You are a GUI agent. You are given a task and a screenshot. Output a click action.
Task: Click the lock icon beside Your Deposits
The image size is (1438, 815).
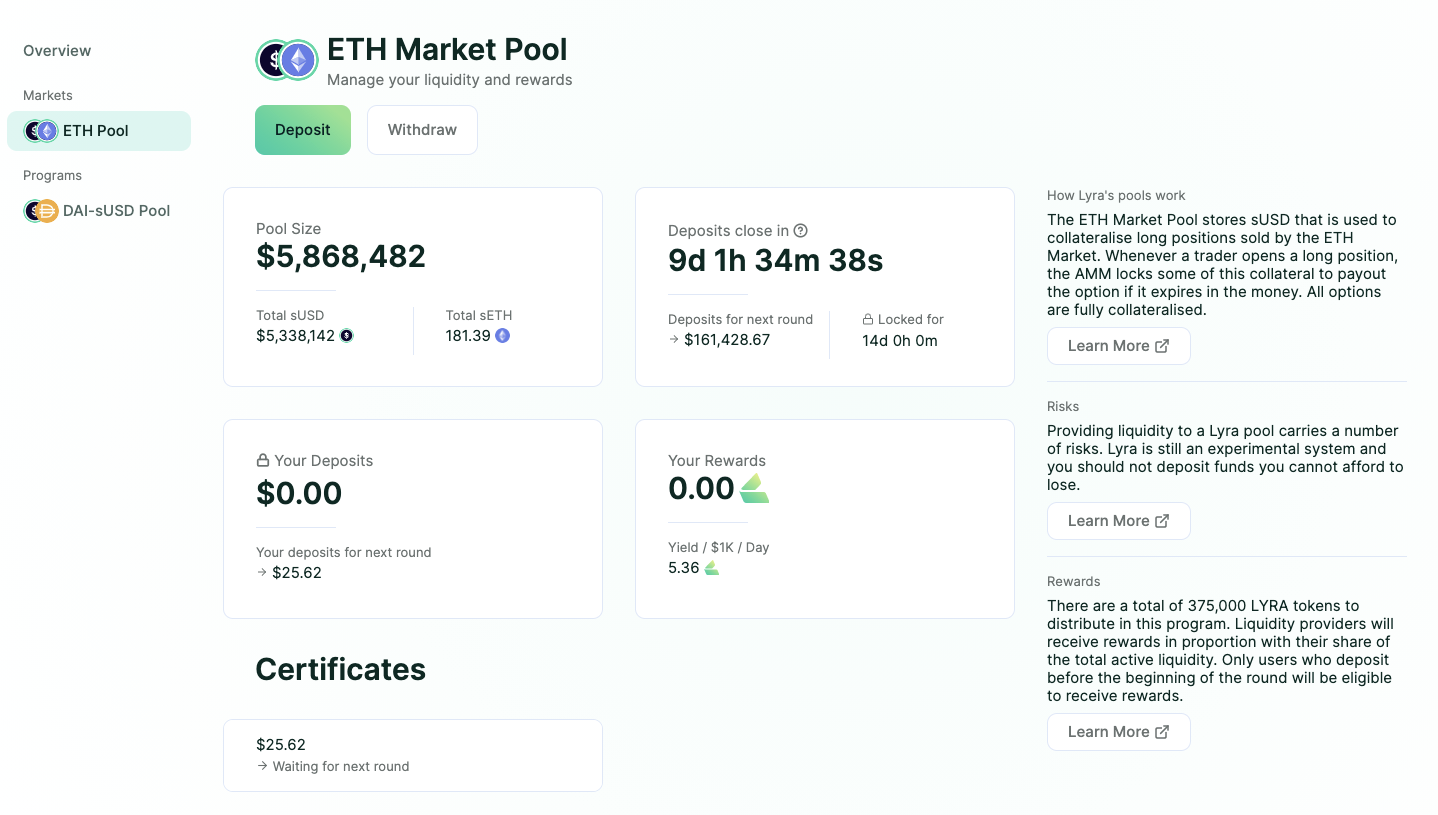click(x=263, y=461)
